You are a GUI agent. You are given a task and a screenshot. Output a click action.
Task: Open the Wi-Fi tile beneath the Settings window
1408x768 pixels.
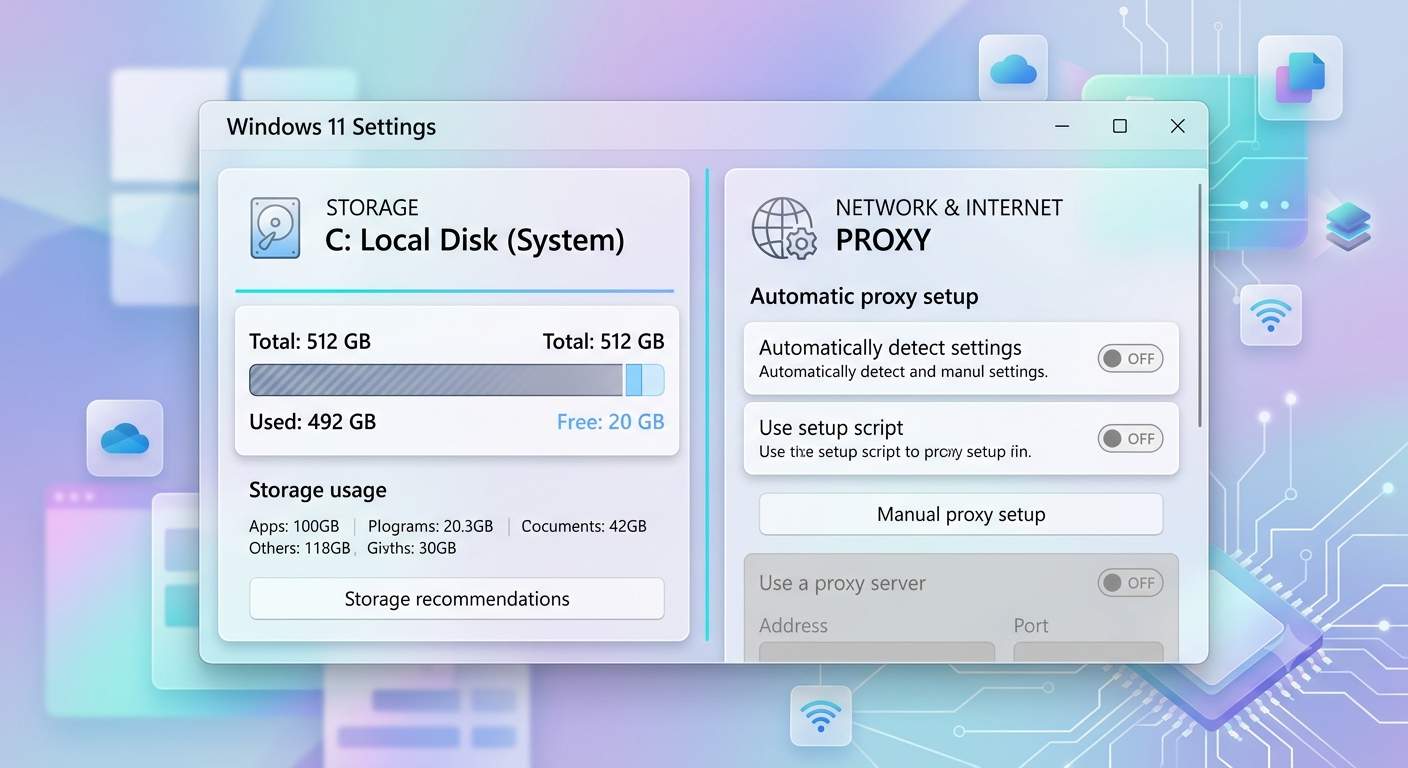(x=821, y=715)
